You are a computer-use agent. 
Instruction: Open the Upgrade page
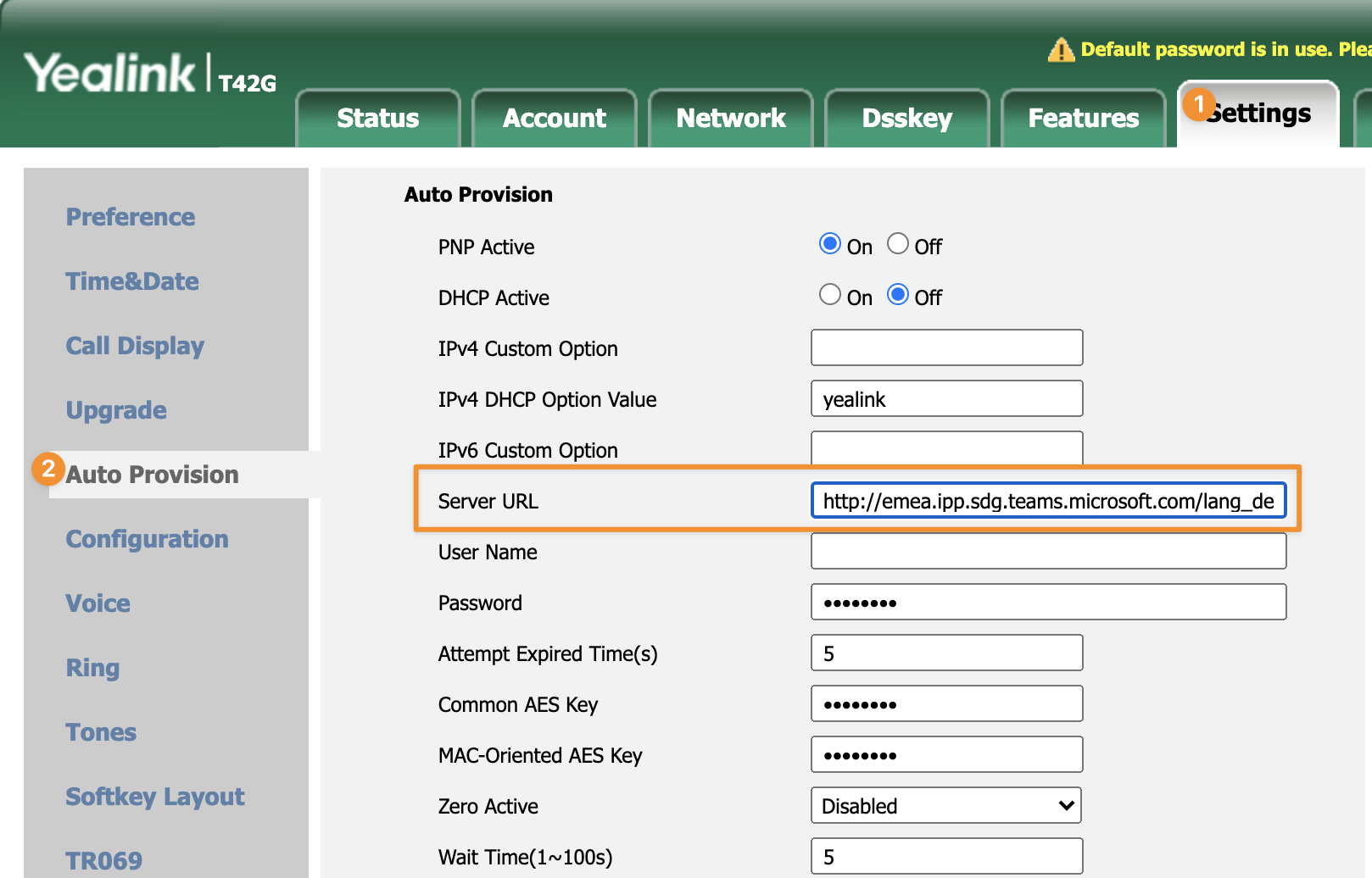(x=116, y=410)
